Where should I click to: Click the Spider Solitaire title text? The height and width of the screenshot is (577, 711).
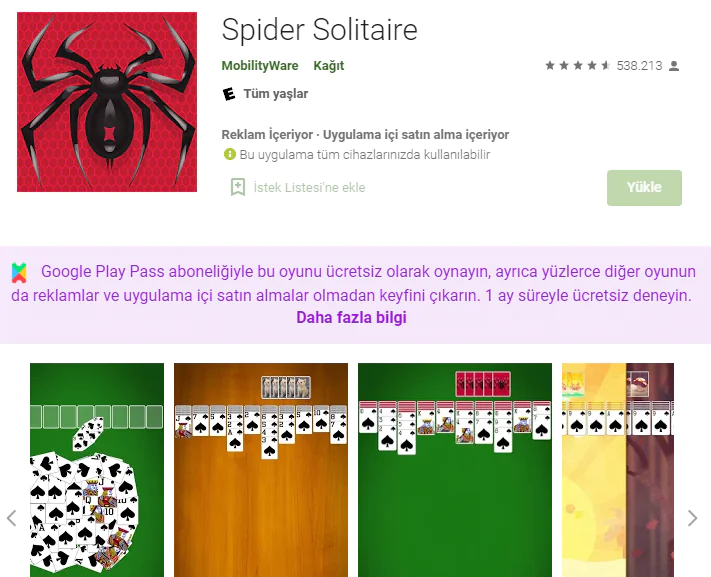click(320, 30)
